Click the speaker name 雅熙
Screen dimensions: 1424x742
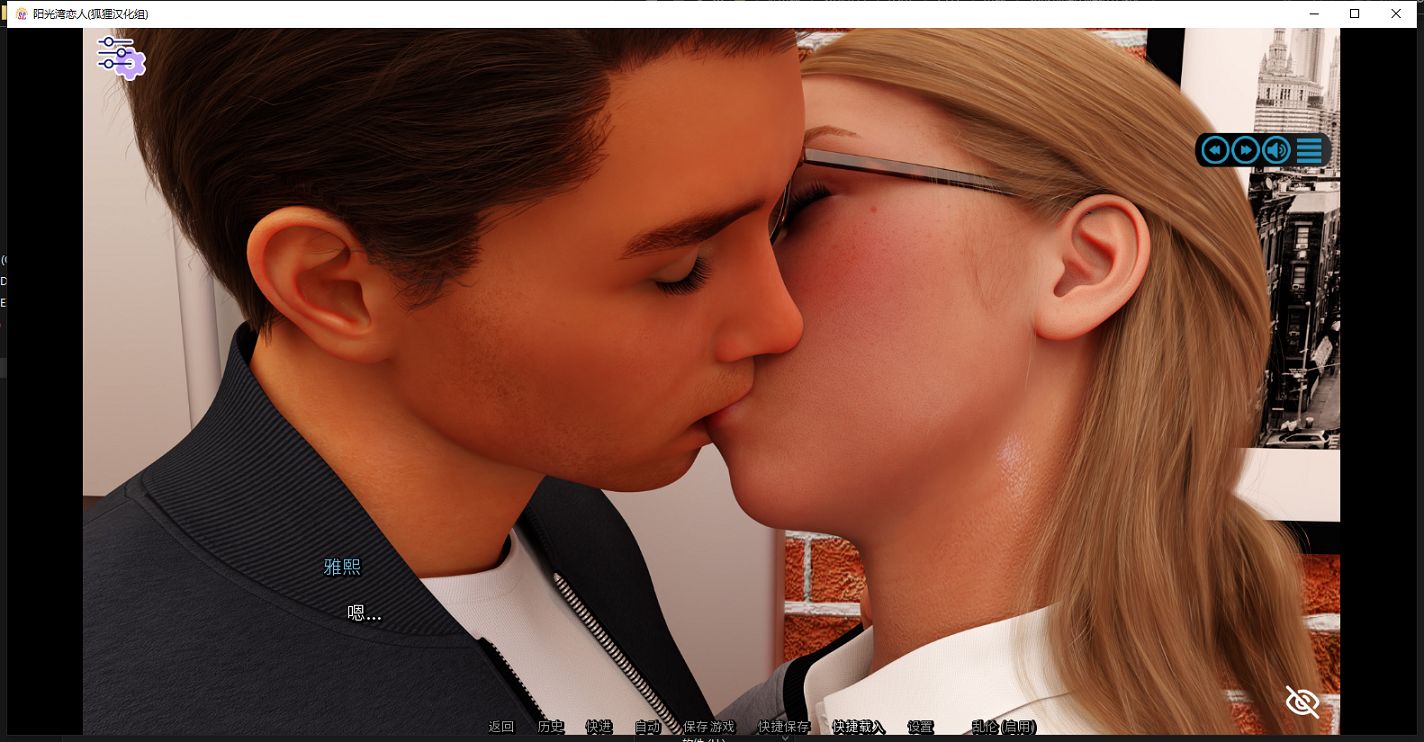tap(342, 567)
